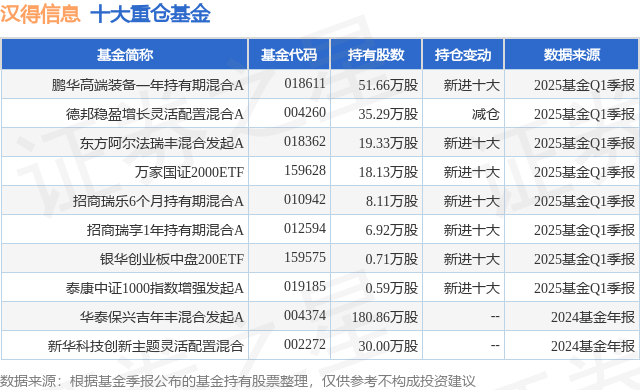The image size is (640, 390).
Task: Click the 数据来源 column header
Action: [572, 55]
